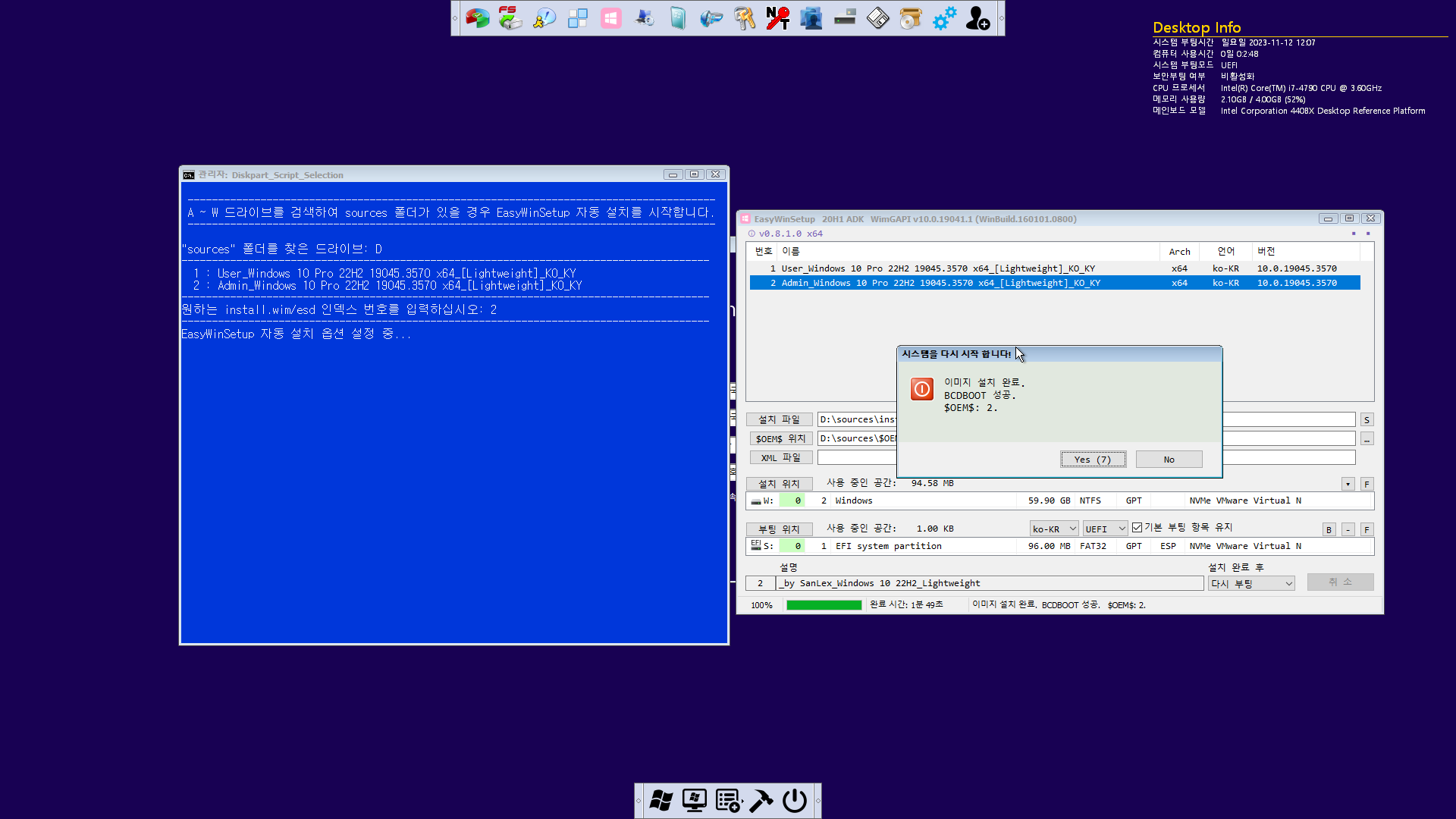Click the Desktop Info heading
The image size is (1456, 819).
1197,27
